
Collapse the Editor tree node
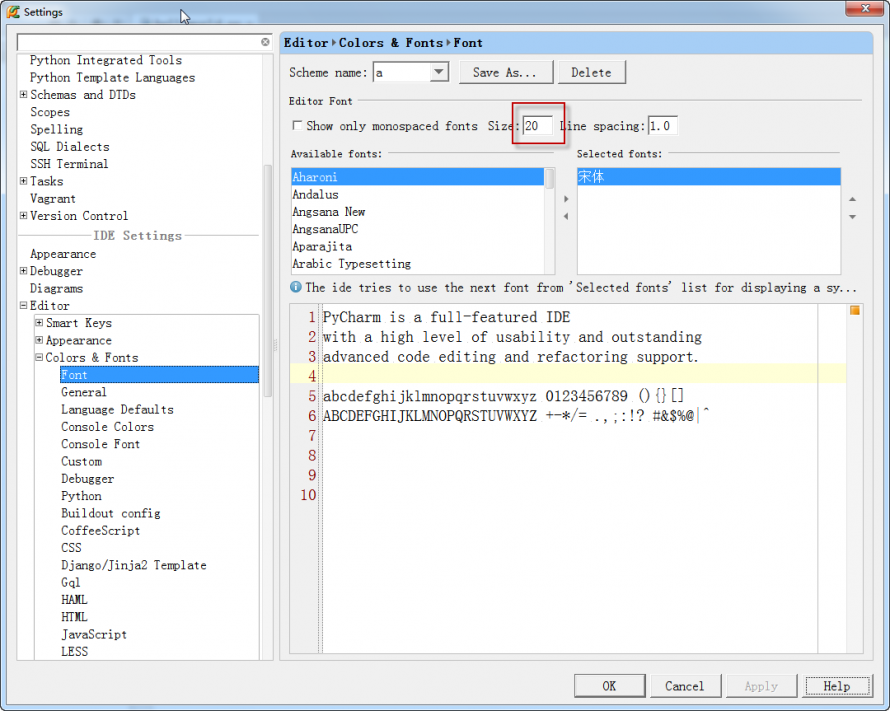click(23, 305)
